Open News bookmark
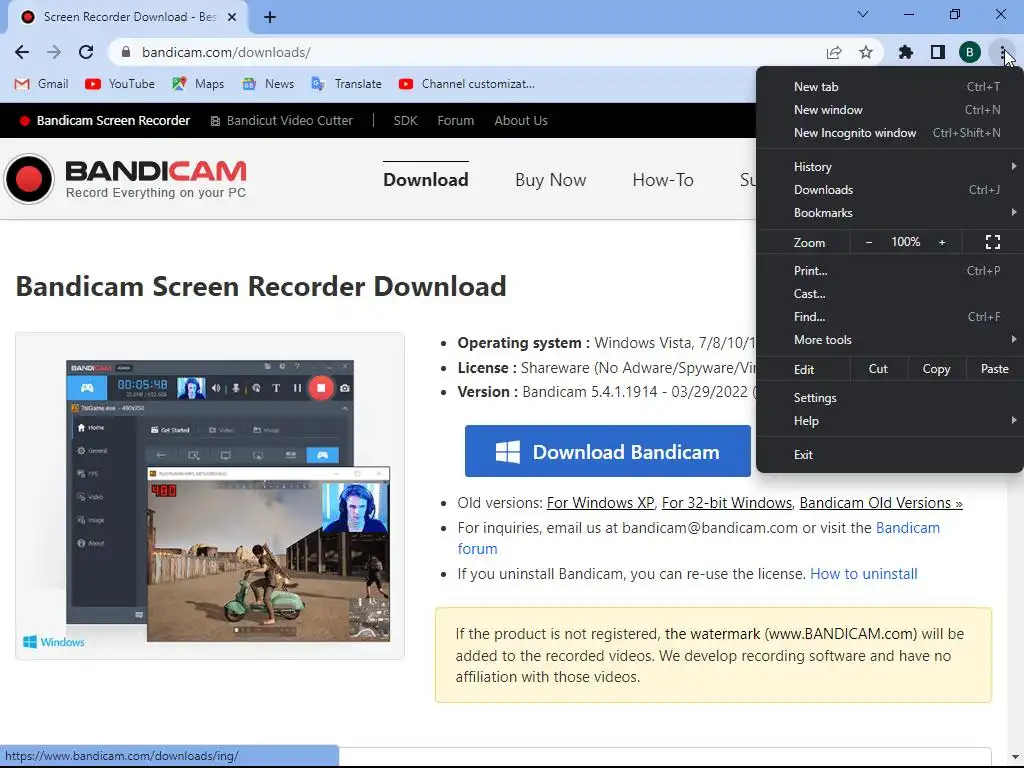This screenshot has height=768, width=1024. [268, 84]
